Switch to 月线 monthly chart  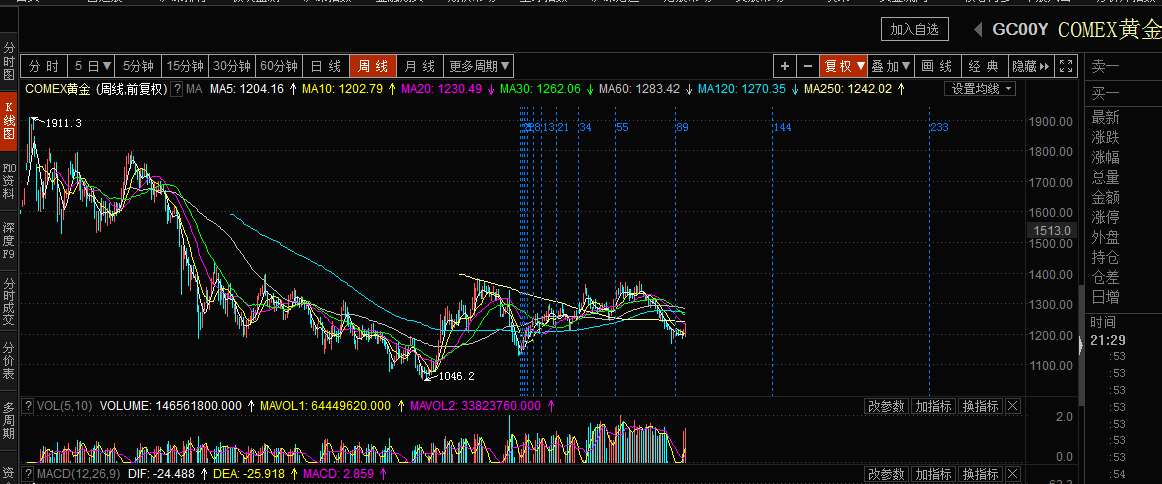tap(419, 66)
